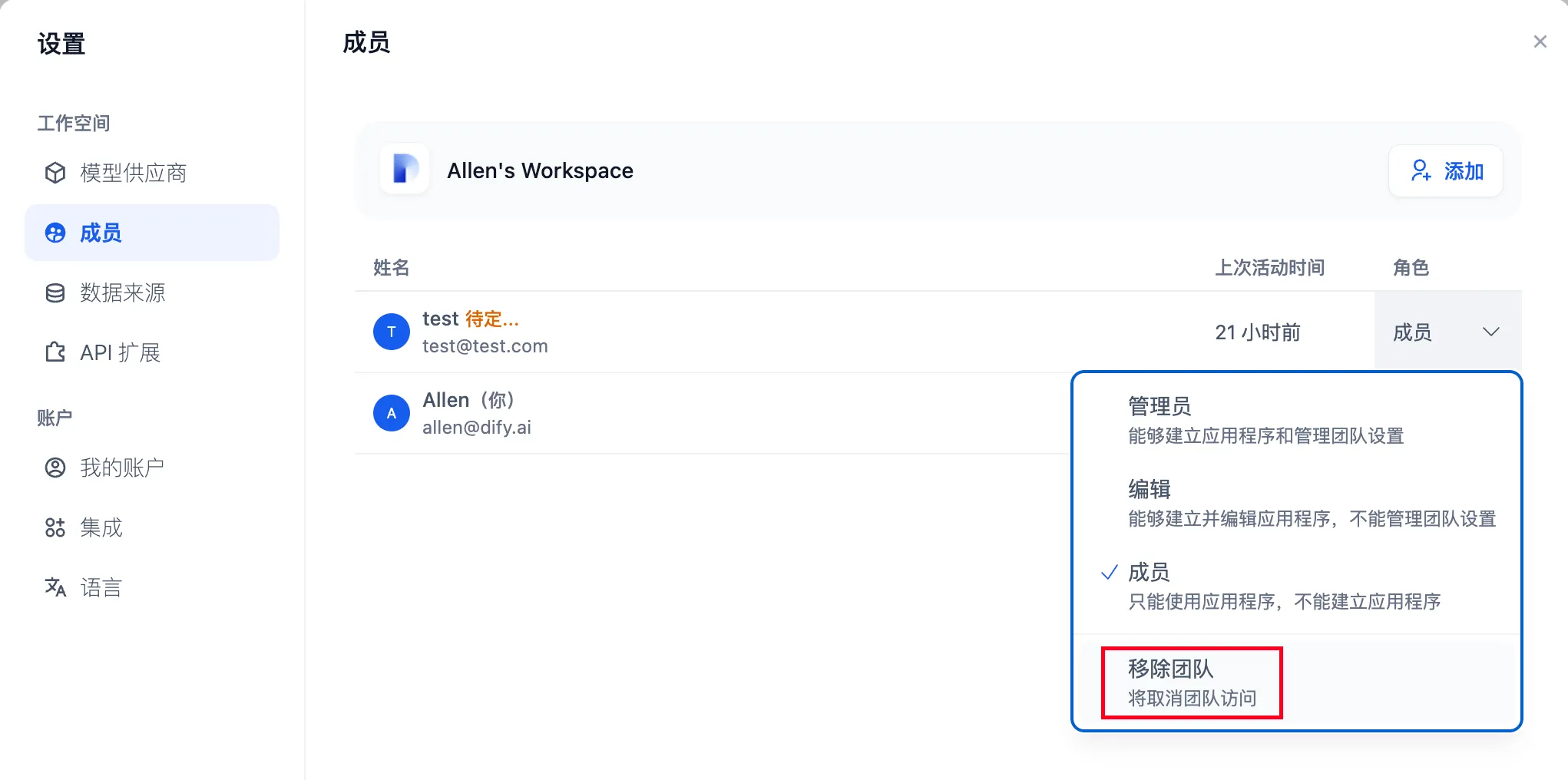
Task: Click the Data Source database icon
Action: (x=55, y=292)
